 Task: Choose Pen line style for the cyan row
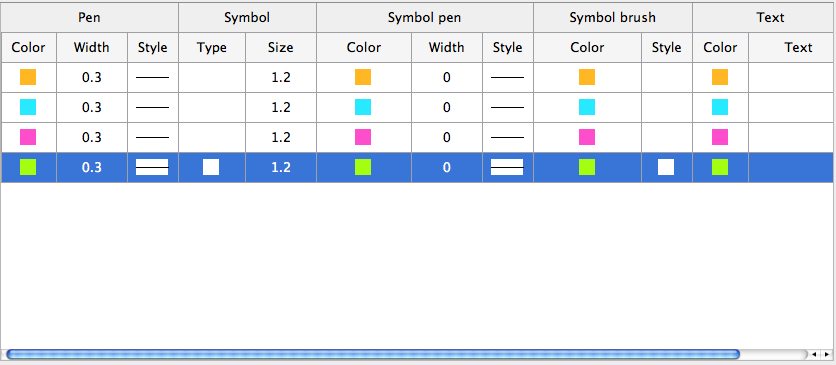(152, 107)
